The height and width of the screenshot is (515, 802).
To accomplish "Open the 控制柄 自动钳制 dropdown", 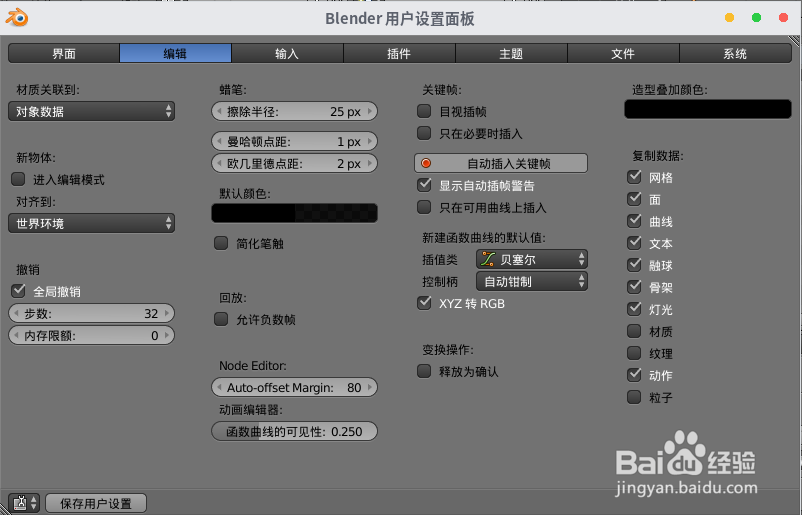I will (x=531, y=281).
